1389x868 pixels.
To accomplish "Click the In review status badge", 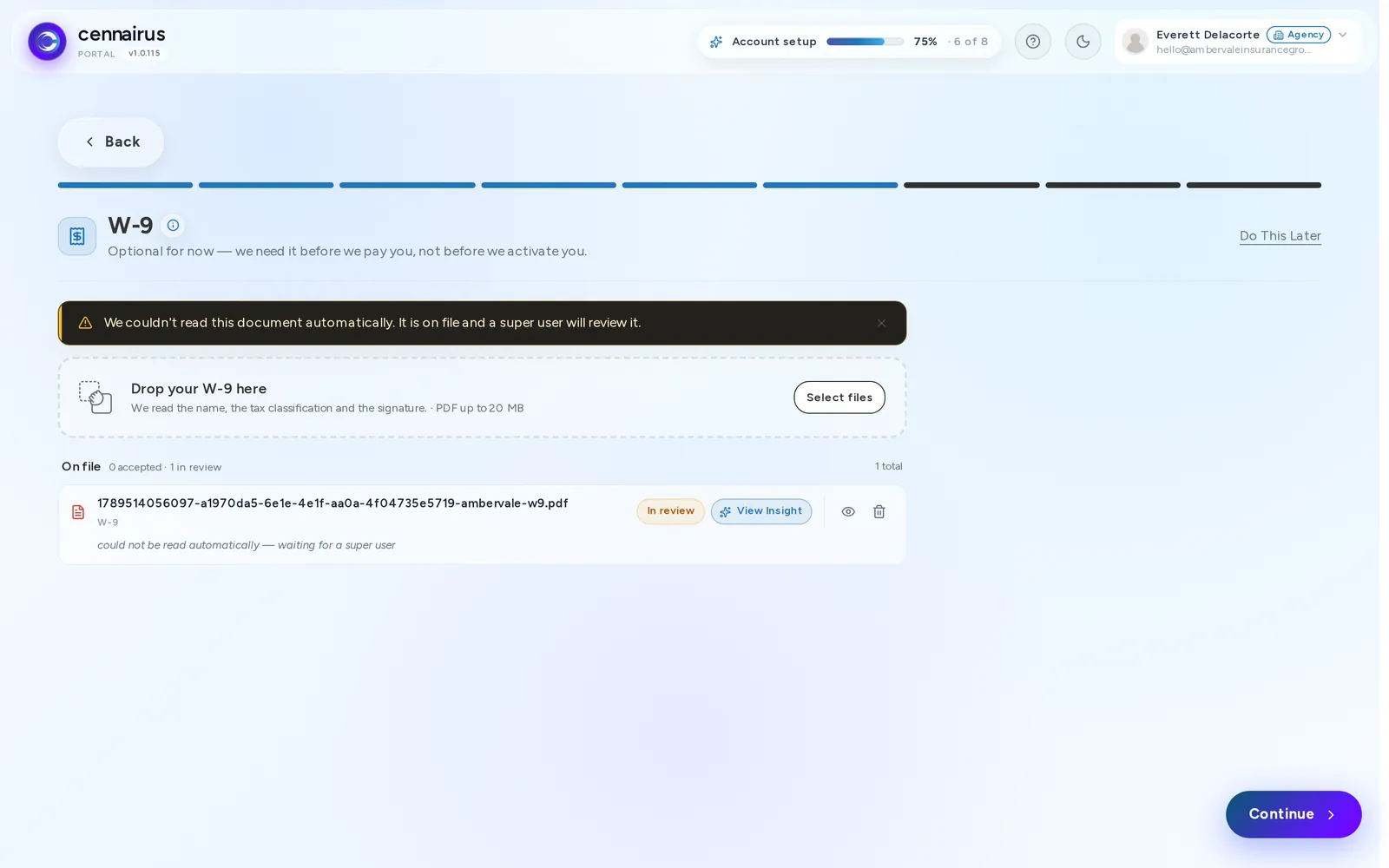I will (x=670, y=511).
